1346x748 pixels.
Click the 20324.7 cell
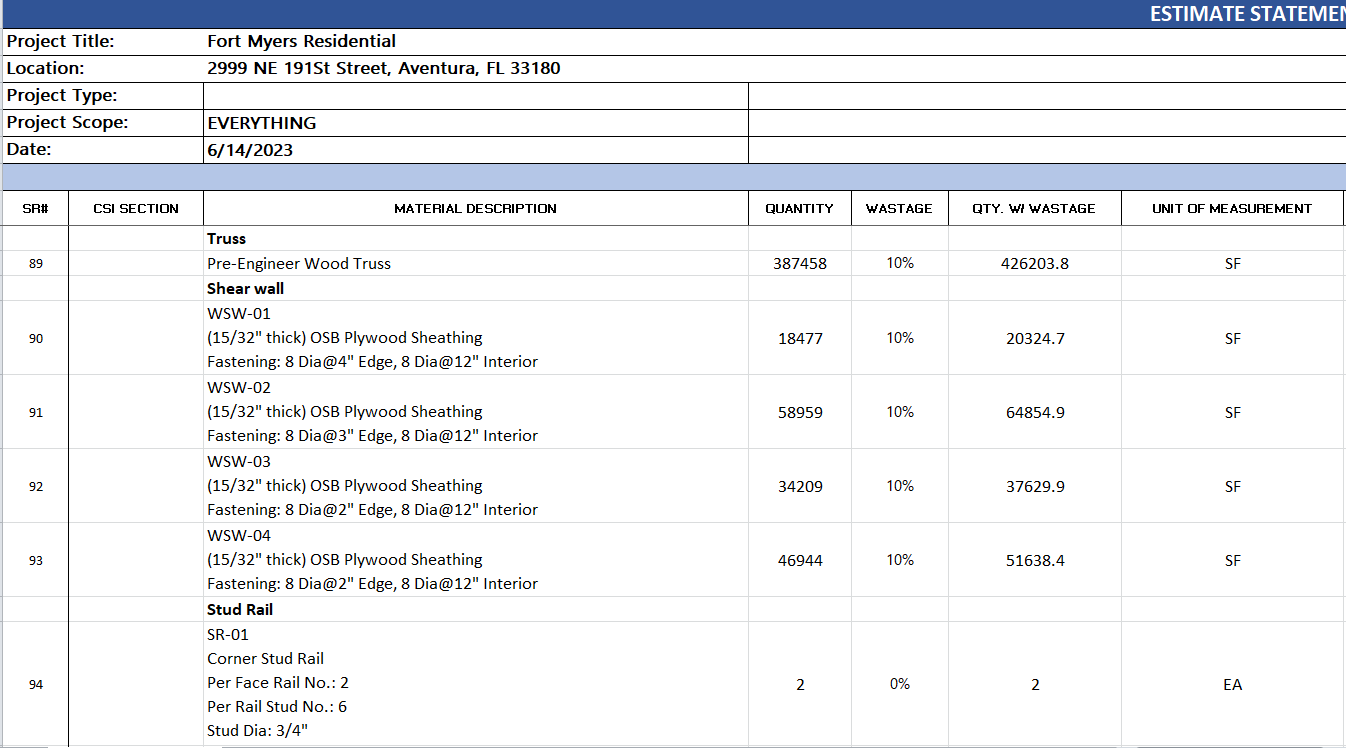1035,338
